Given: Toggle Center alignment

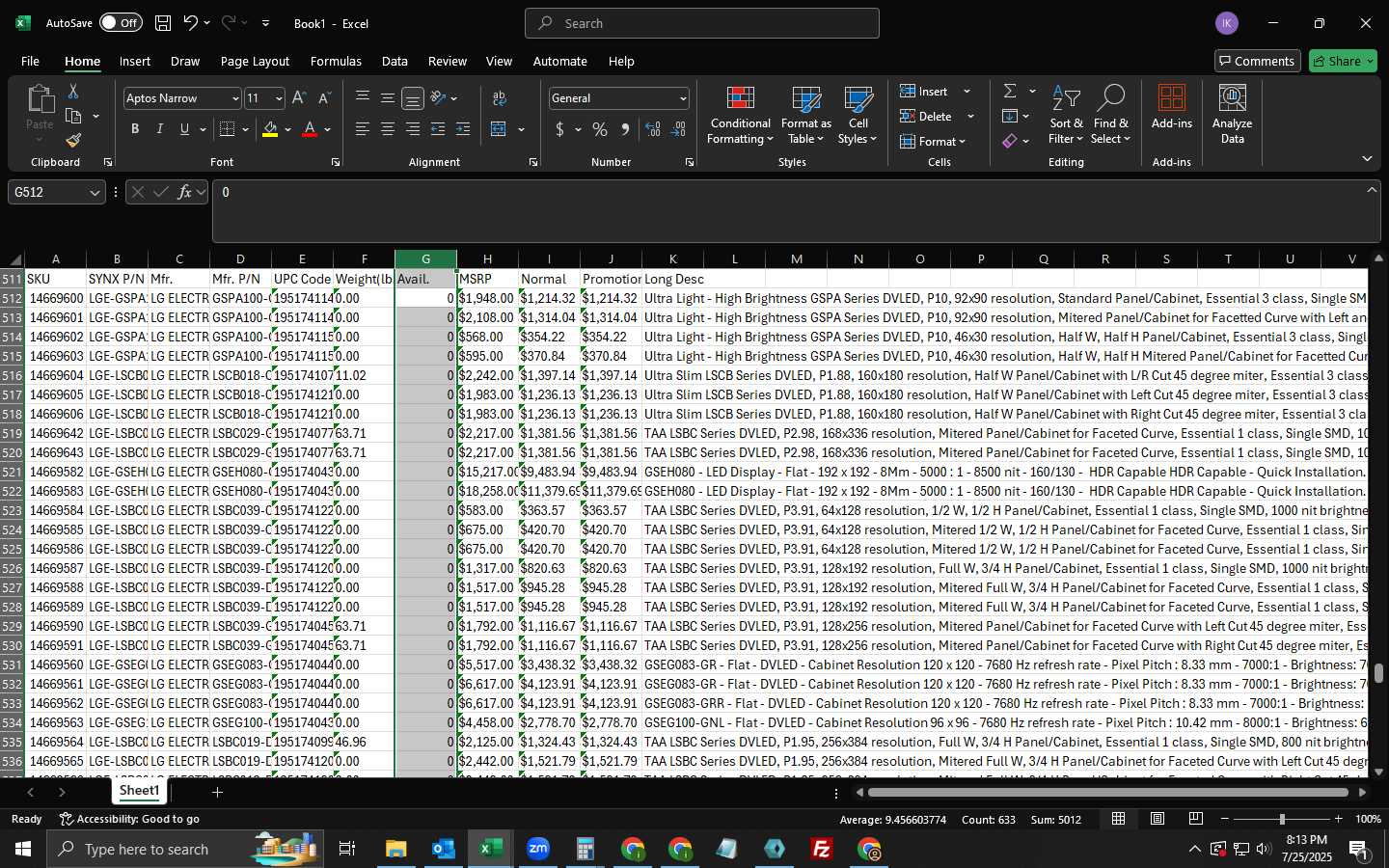Looking at the screenshot, I should 388,129.
